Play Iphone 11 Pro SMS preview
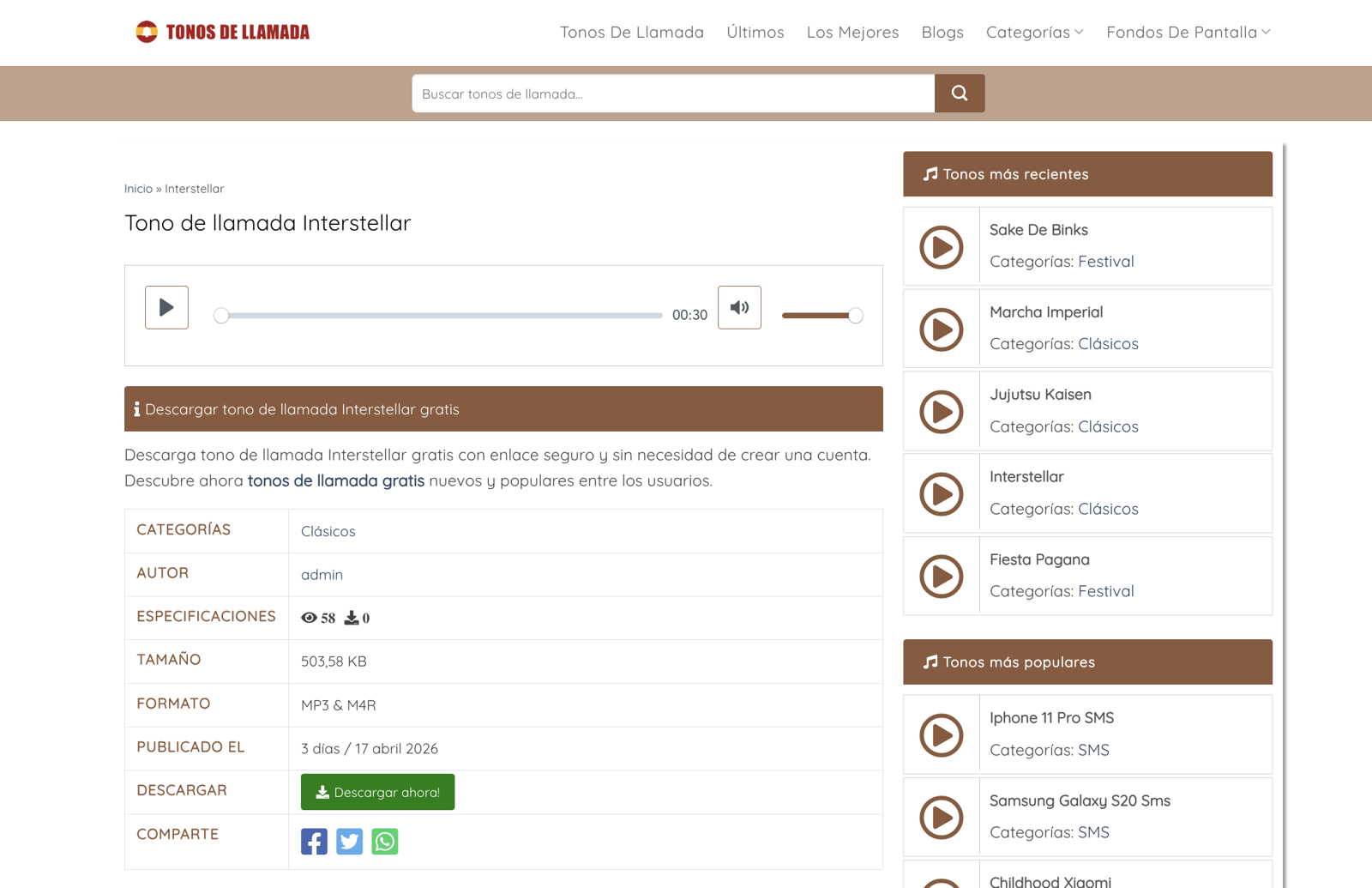 [x=942, y=735]
